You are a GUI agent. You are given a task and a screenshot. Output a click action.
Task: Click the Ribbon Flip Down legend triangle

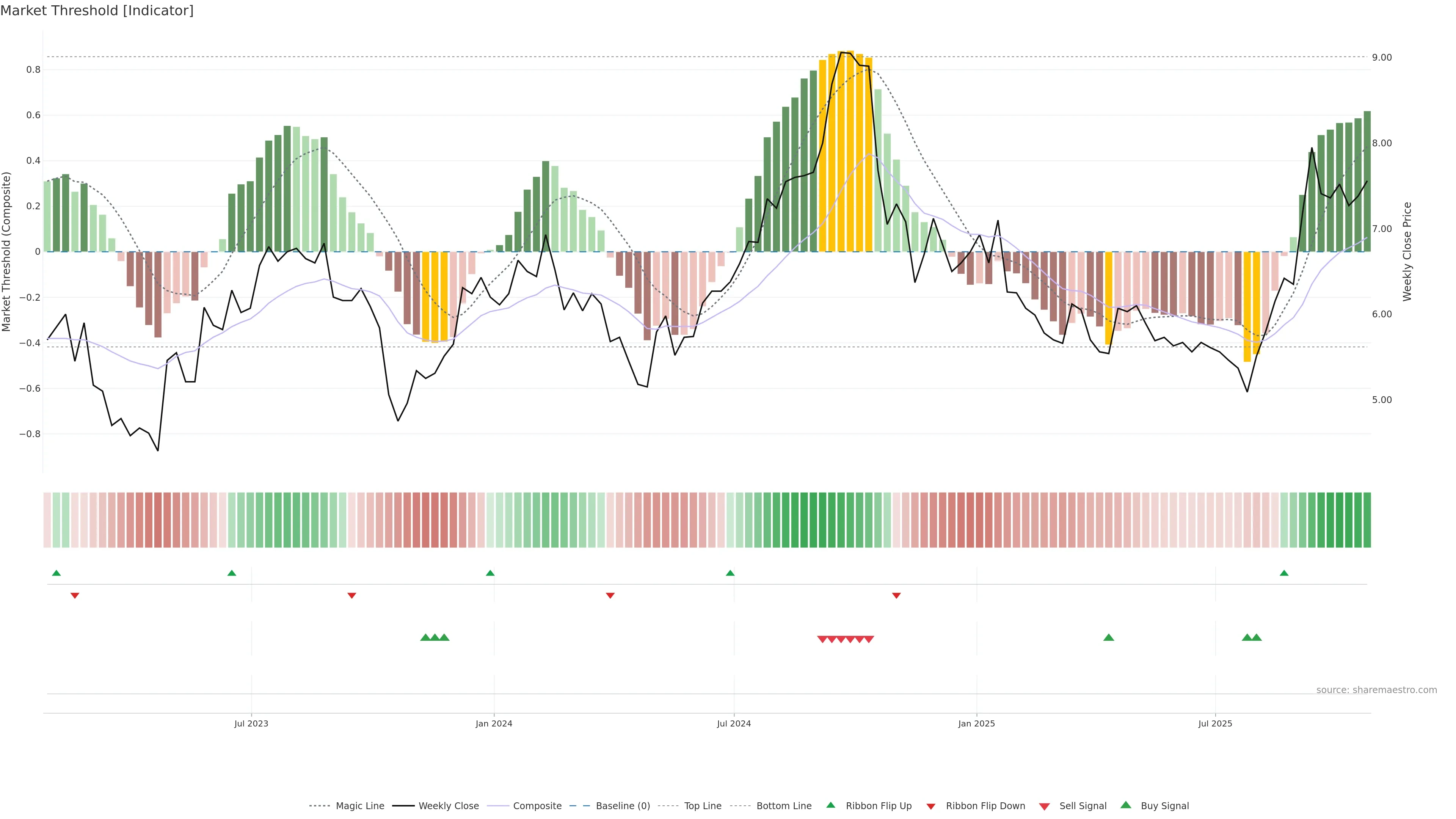coord(931,806)
